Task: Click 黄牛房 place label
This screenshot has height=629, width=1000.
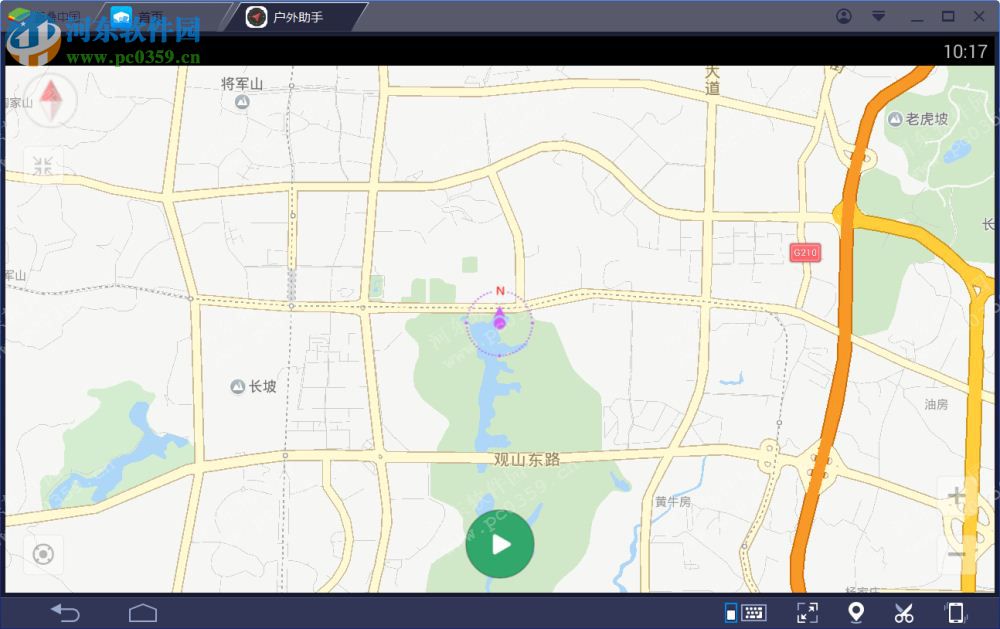Action: point(673,502)
